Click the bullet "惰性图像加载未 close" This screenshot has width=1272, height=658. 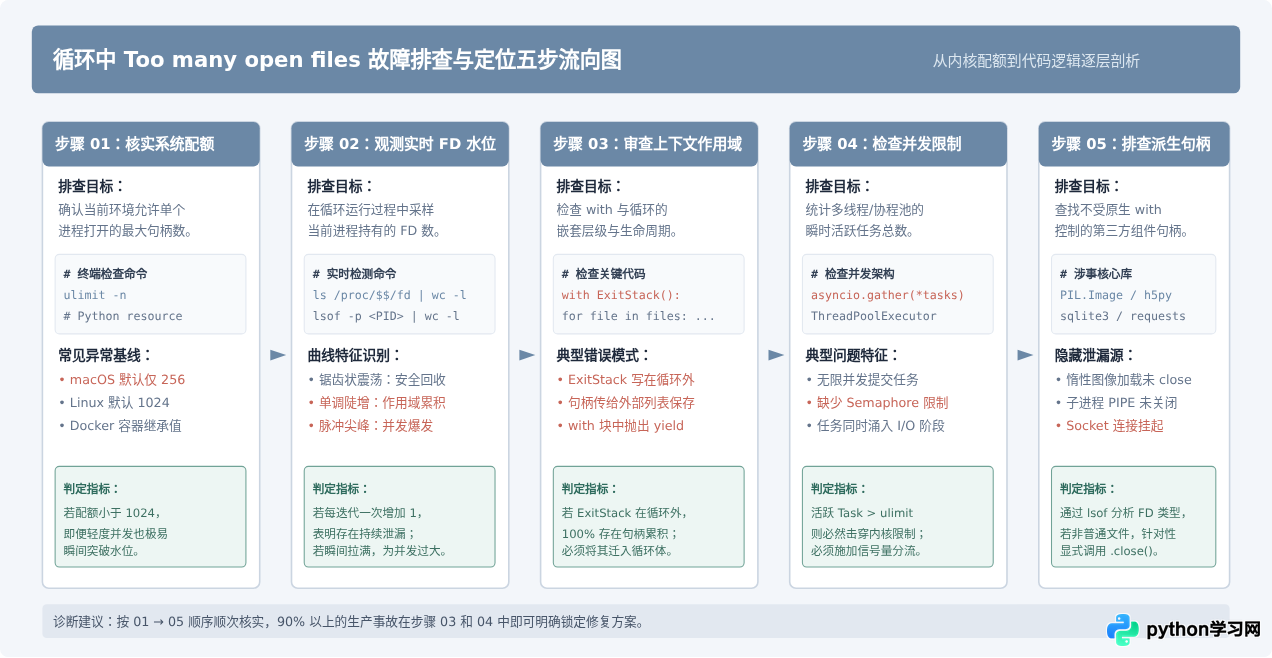[1123, 380]
